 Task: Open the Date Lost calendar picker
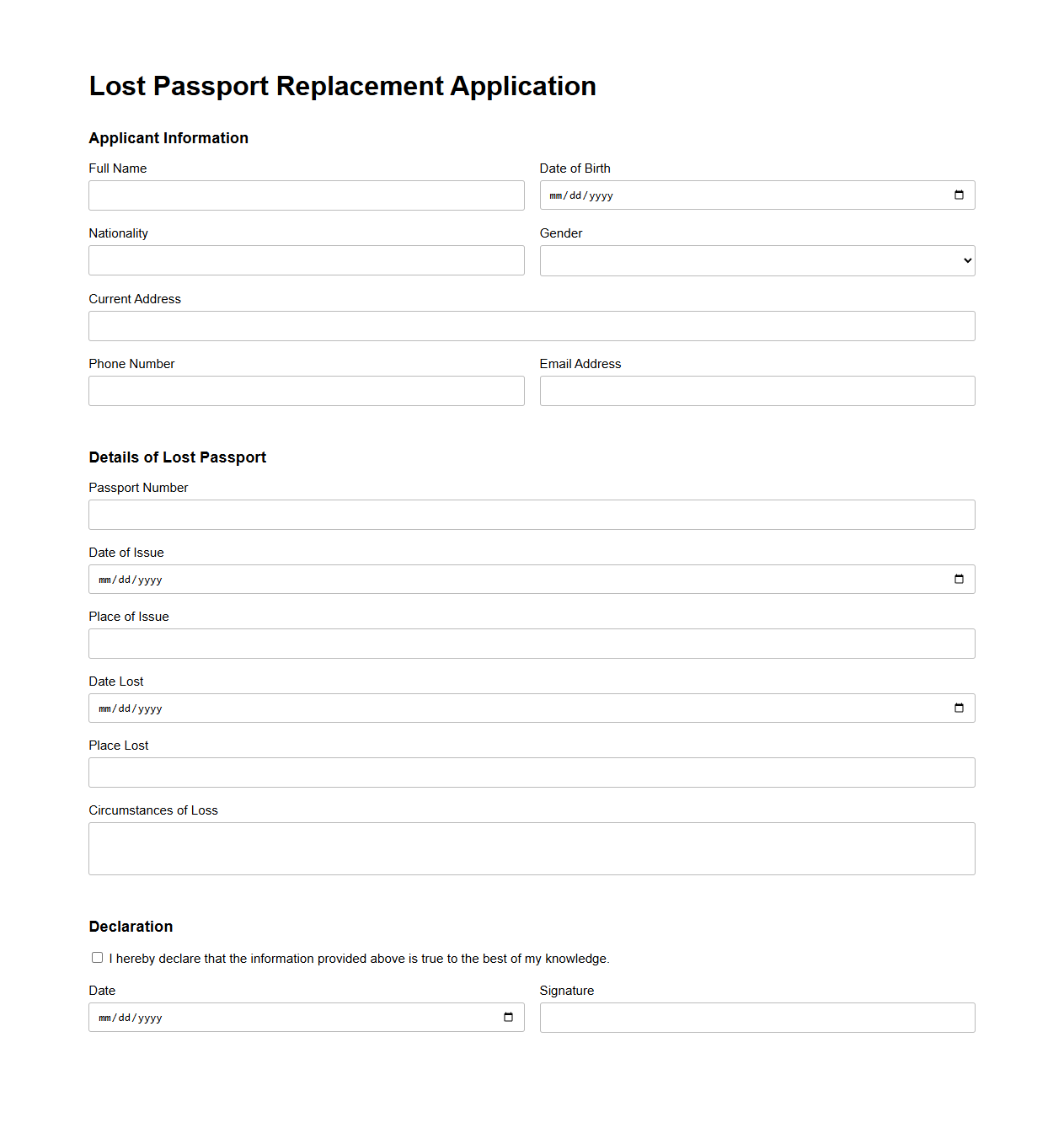[x=959, y=708]
